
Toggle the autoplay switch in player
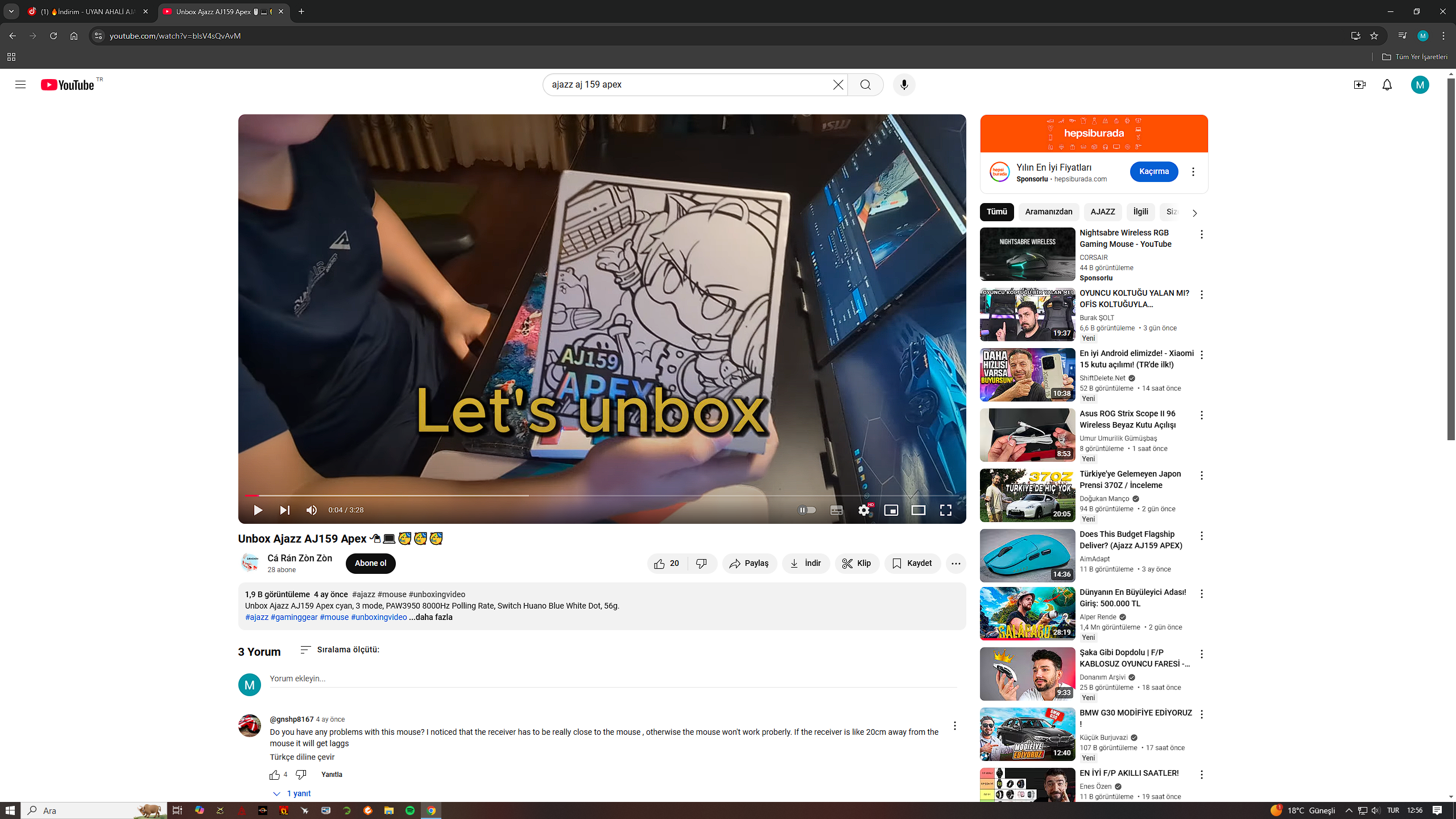point(806,510)
